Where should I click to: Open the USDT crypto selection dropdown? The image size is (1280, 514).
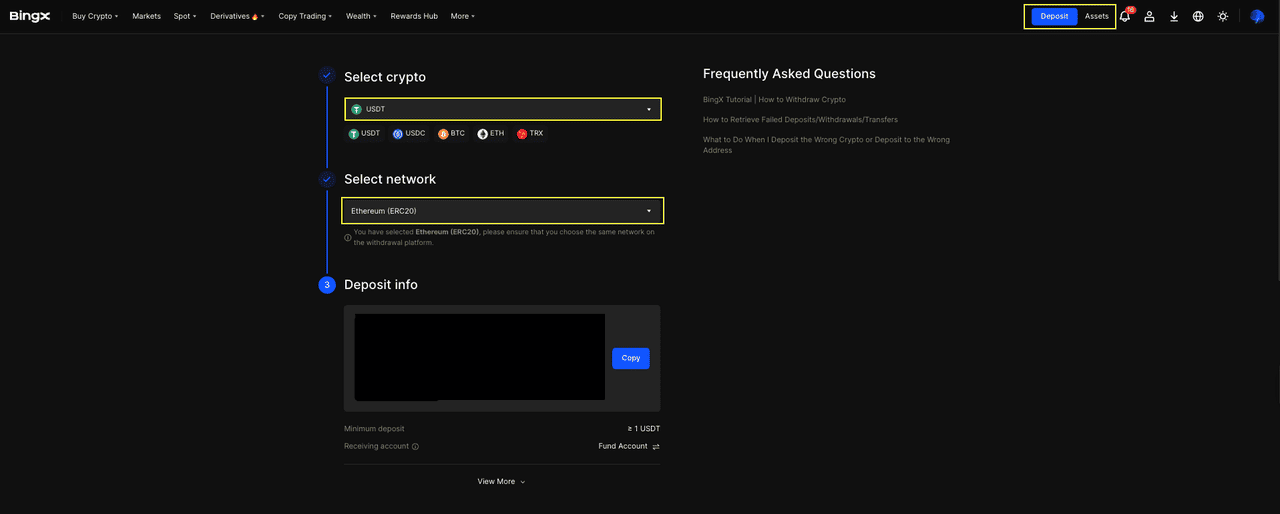[502, 109]
